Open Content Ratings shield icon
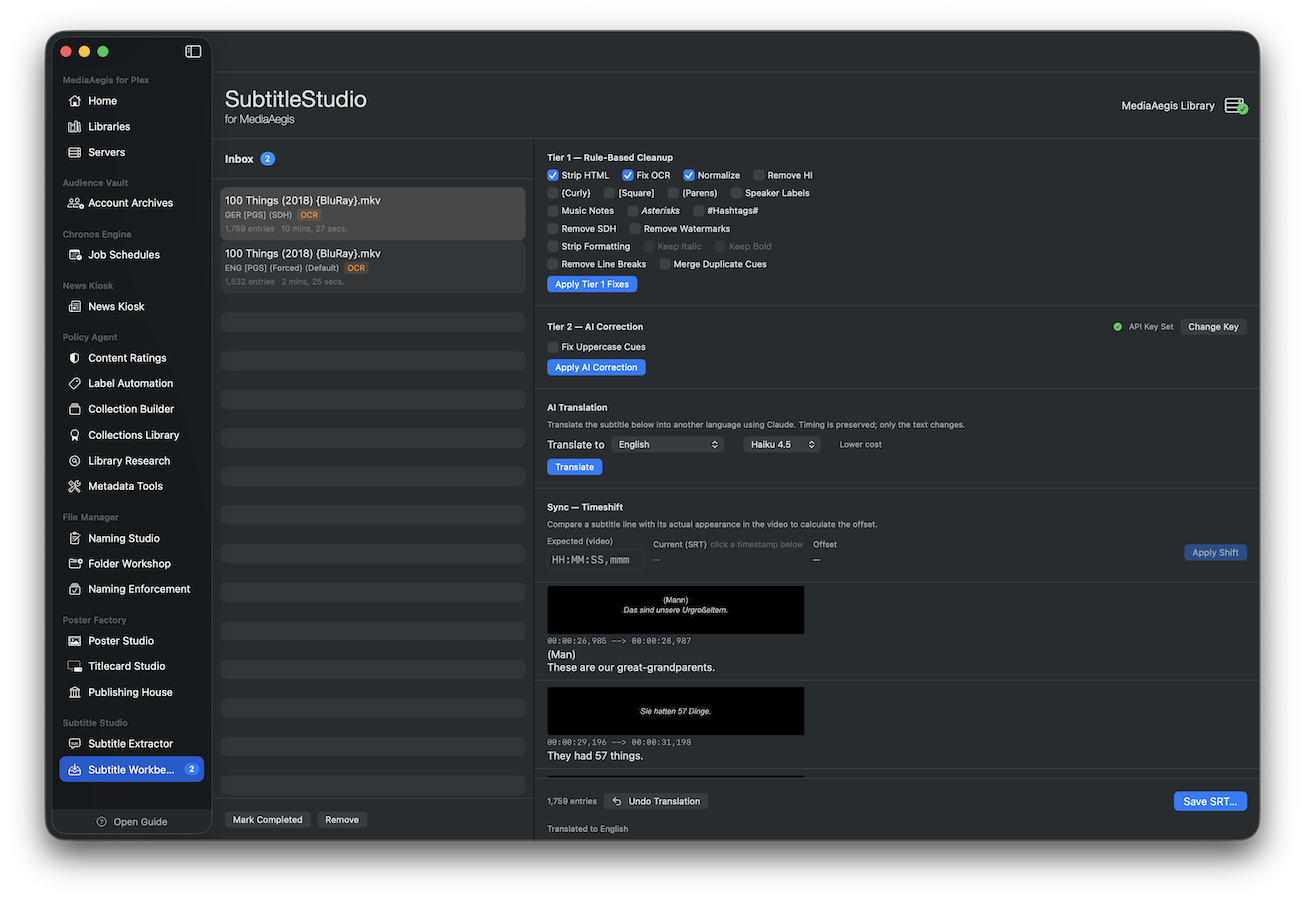 (x=75, y=358)
